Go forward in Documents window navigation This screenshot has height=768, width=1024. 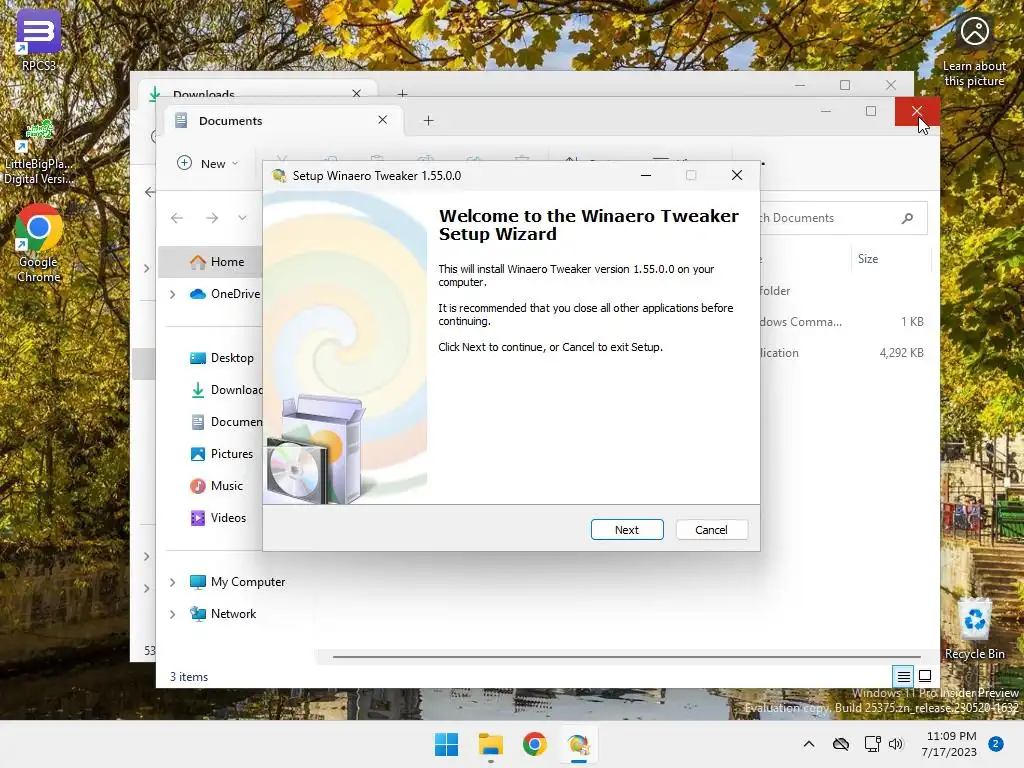coord(212,217)
